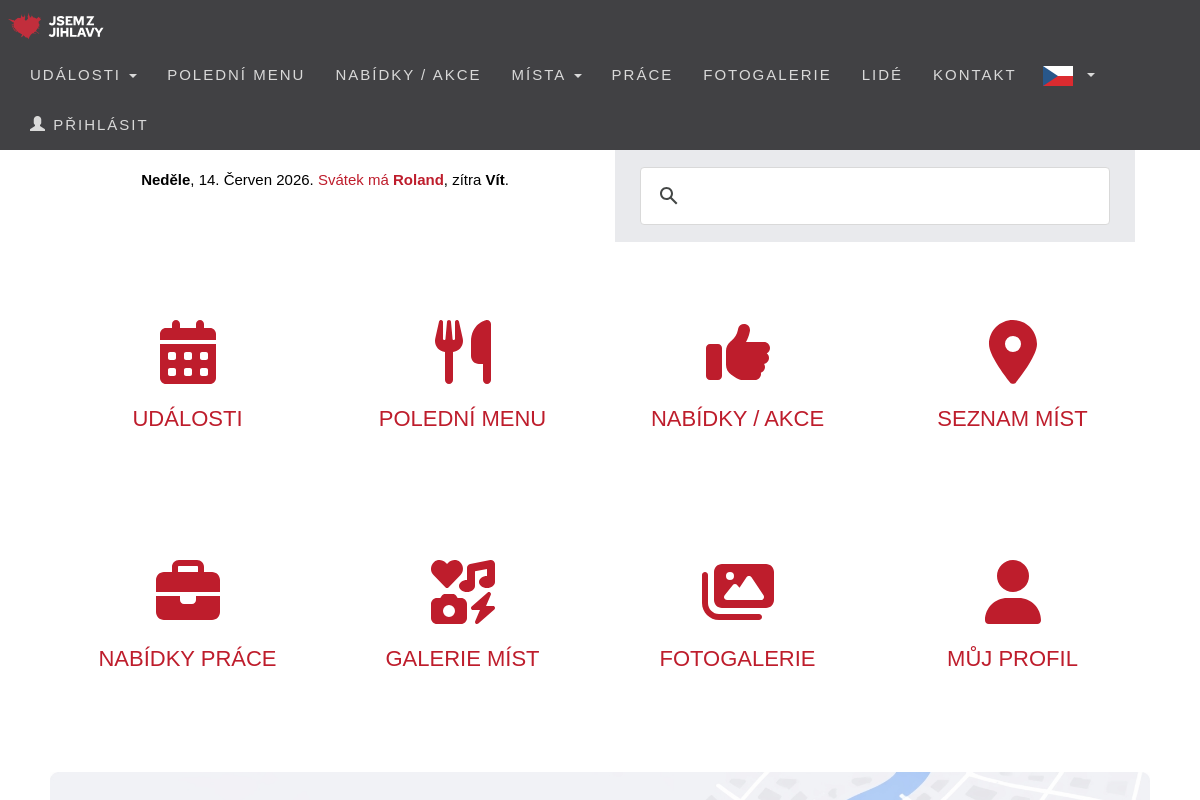Open the red calendar Události icon

click(188, 352)
